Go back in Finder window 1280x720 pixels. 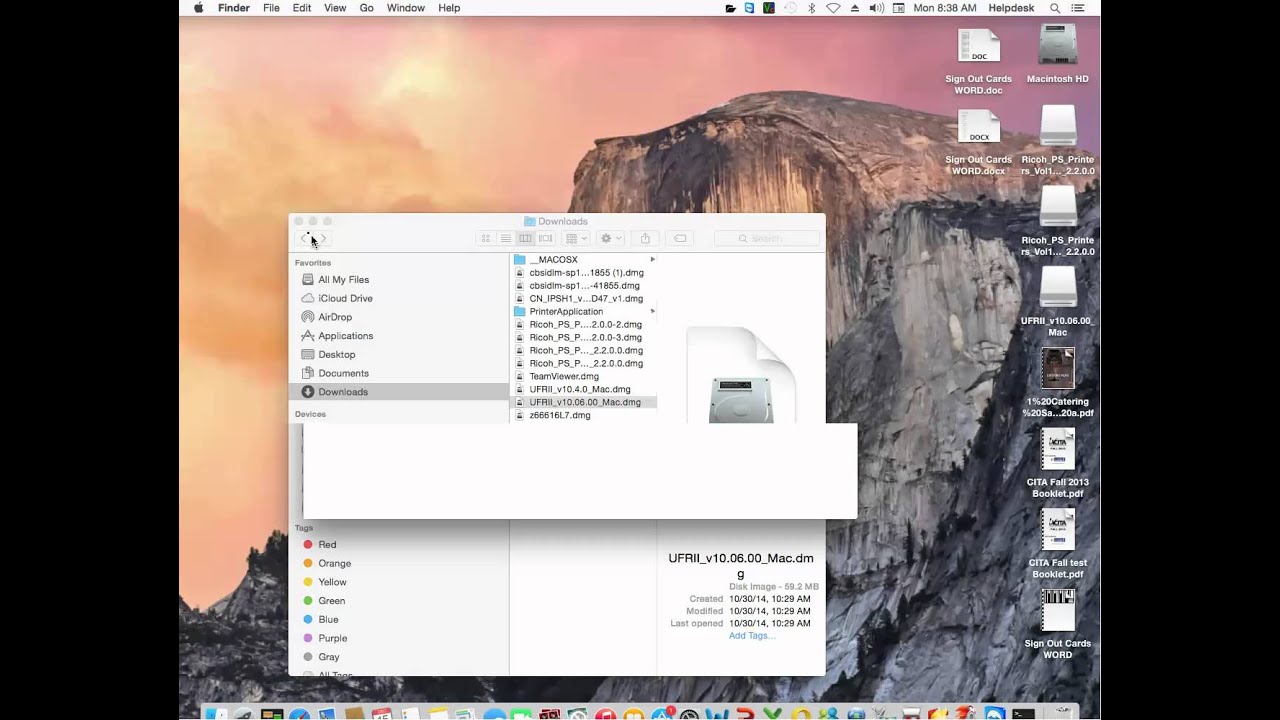[304, 238]
